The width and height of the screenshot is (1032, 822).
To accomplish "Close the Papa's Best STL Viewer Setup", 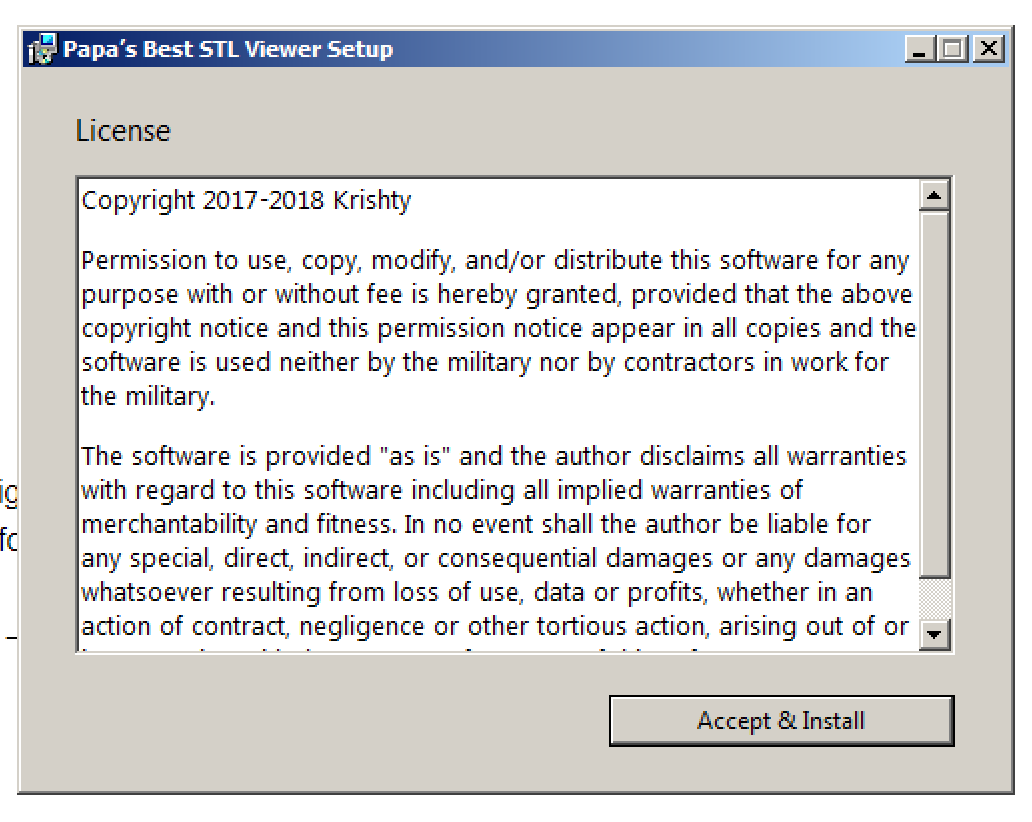I will coord(988,48).
